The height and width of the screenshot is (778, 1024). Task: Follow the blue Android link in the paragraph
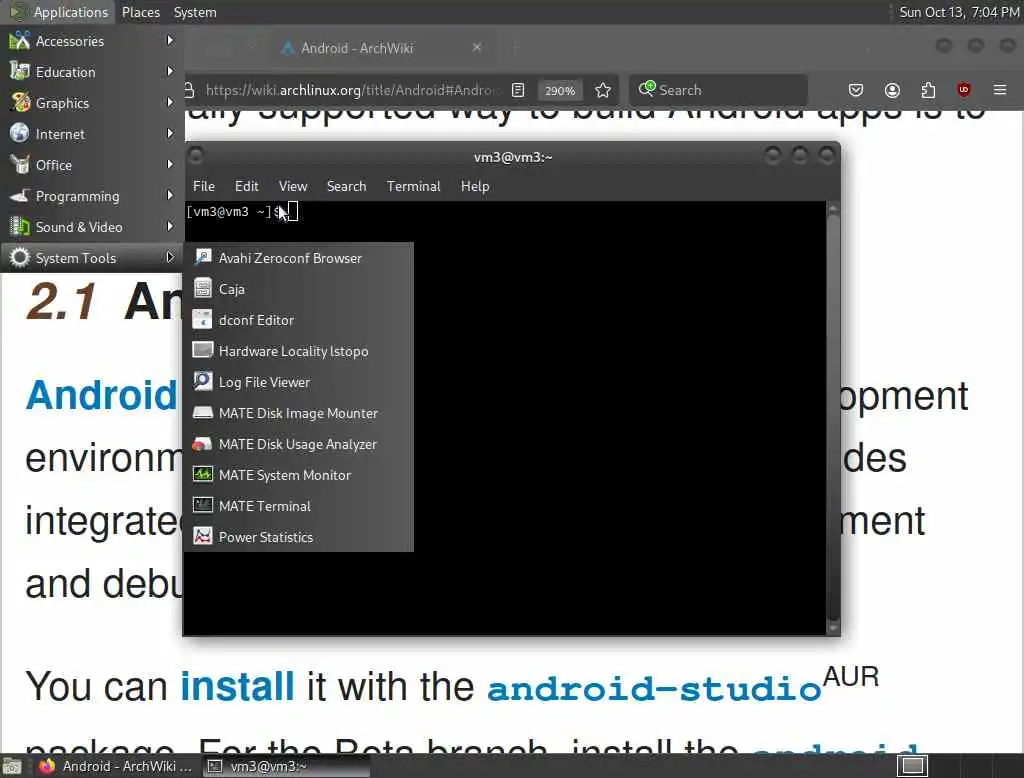[x=101, y=395]
